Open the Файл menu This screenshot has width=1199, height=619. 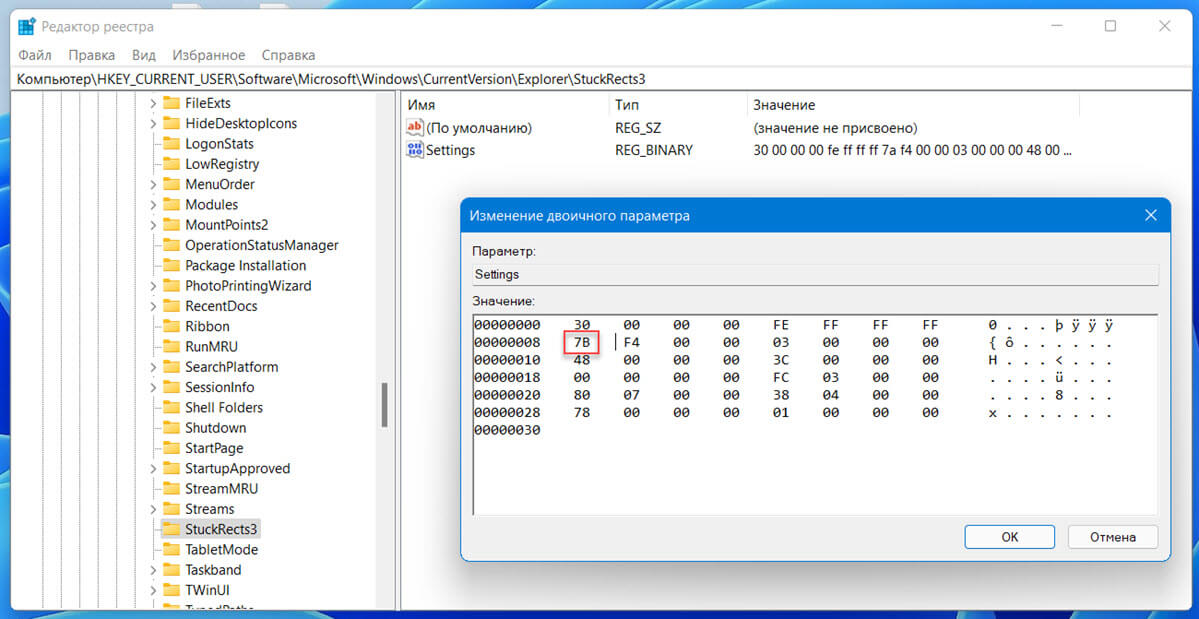(34, 55)
